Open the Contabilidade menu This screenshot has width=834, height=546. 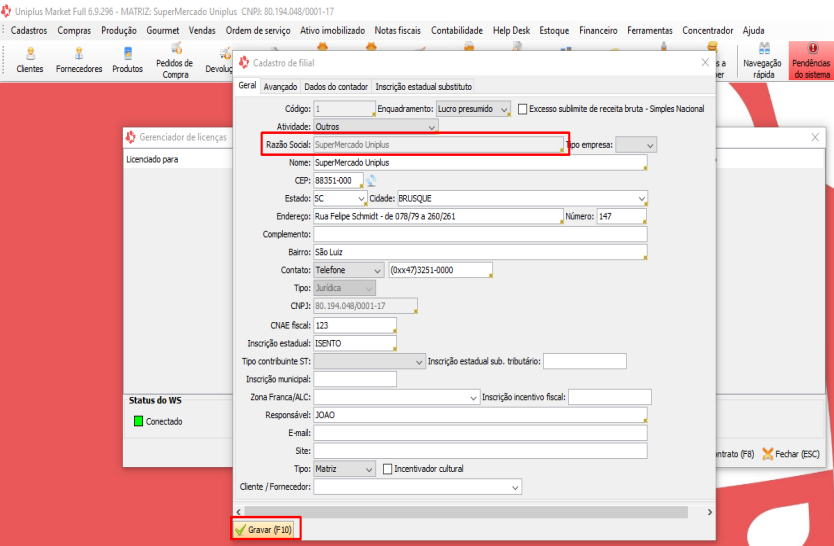pos(457,30)
